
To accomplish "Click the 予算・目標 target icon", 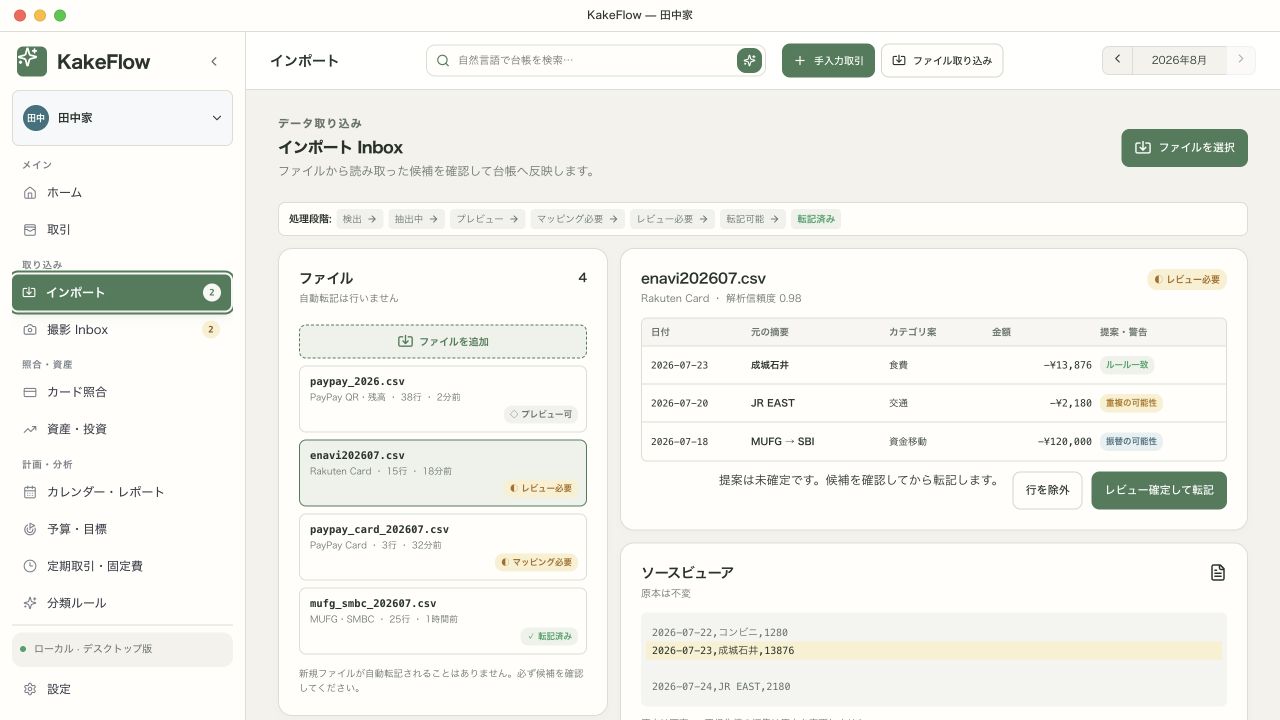I will pos(30,529).
